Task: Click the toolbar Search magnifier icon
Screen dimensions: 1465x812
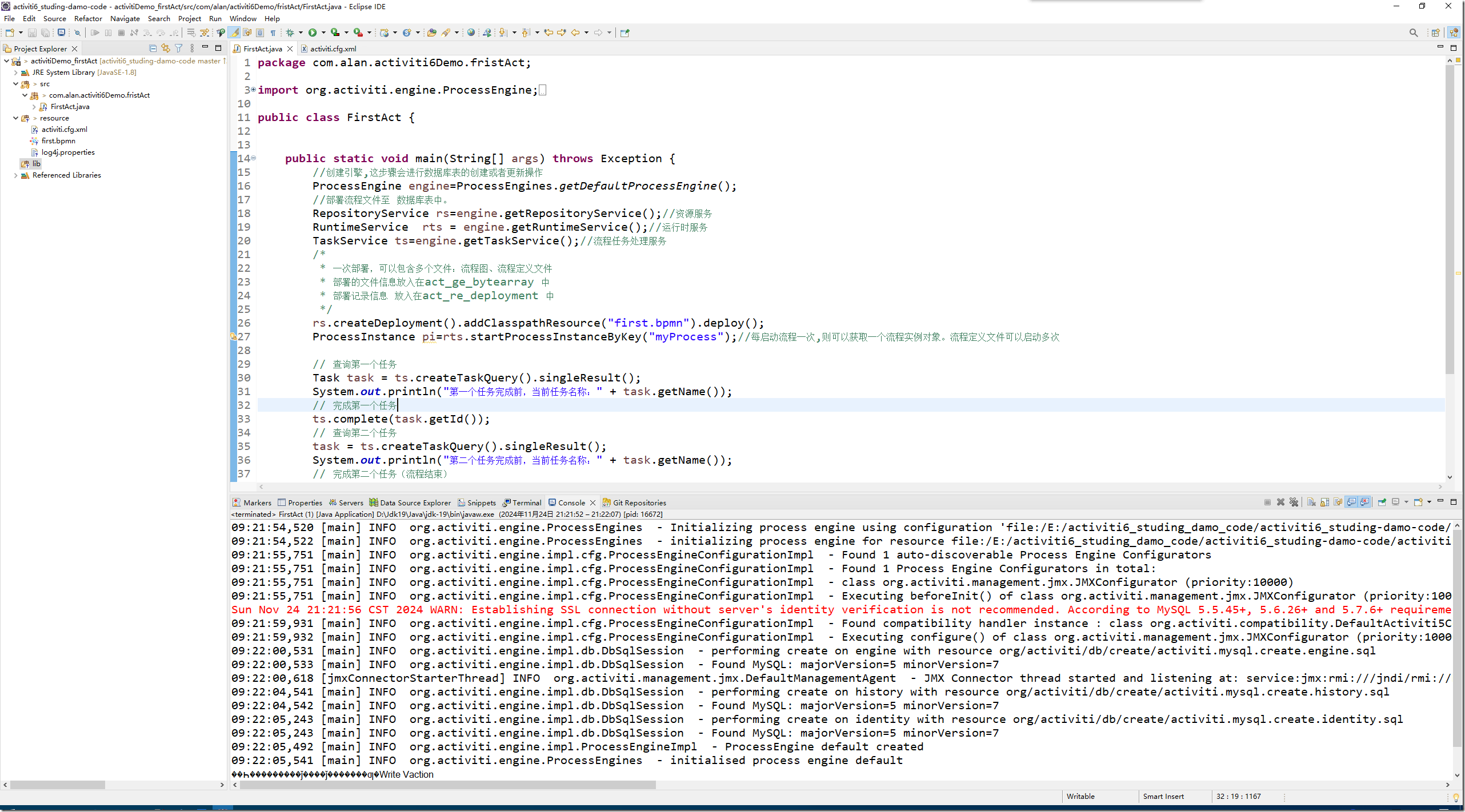Action: (1414, 33)
